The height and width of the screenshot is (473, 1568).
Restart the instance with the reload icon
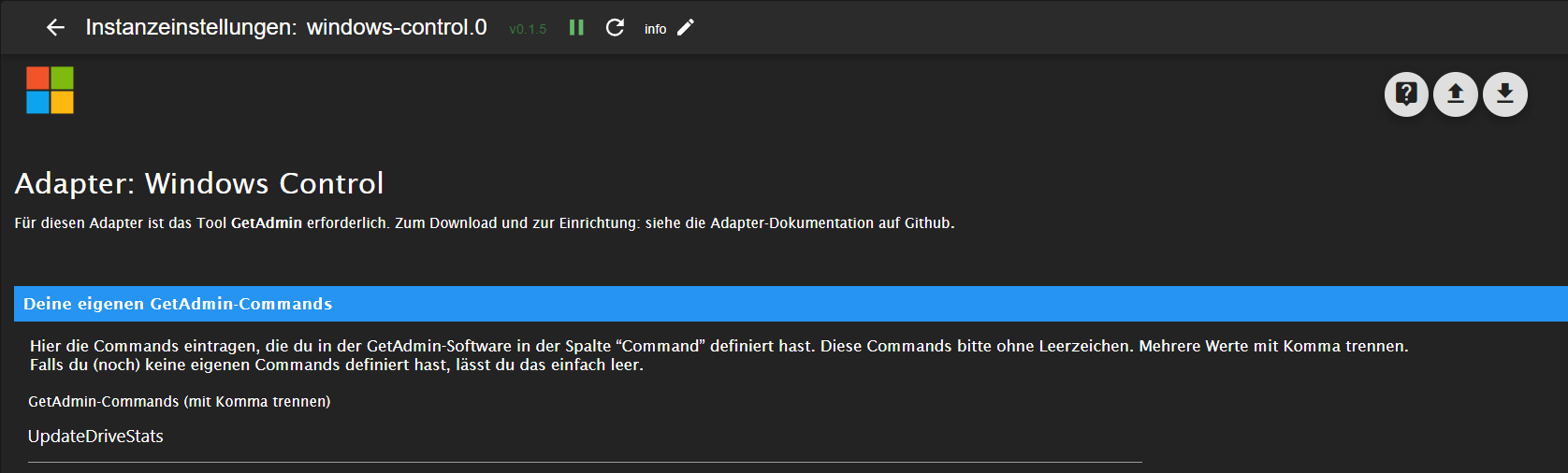[x=615, y=28]
